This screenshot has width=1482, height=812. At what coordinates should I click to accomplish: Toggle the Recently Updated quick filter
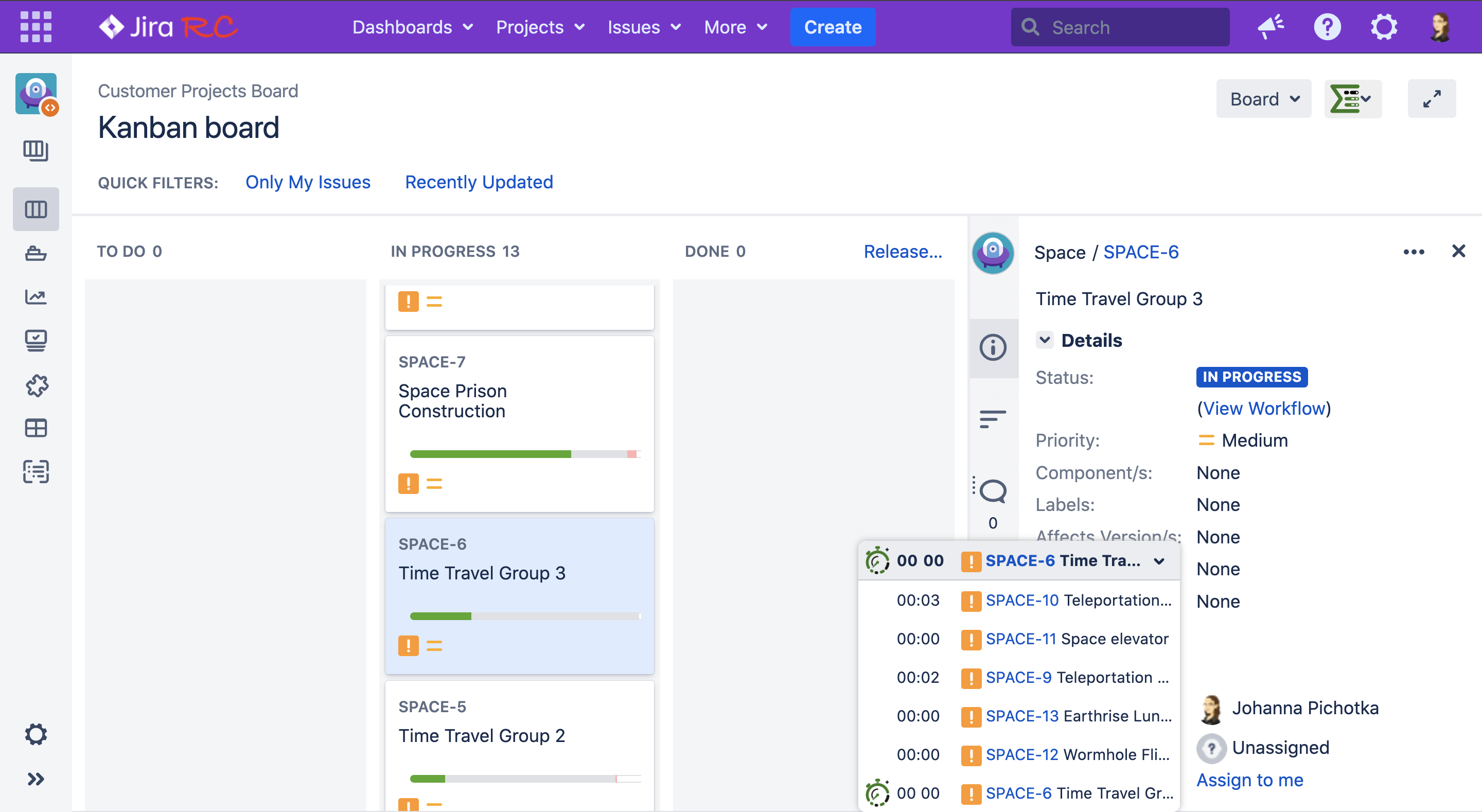[x=479, y=182]
